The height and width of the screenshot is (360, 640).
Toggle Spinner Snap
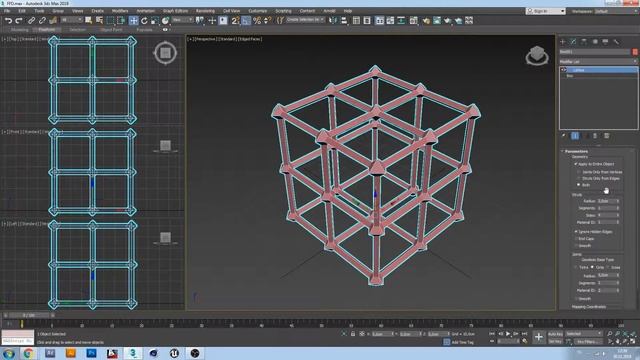(x=267, y=20)
